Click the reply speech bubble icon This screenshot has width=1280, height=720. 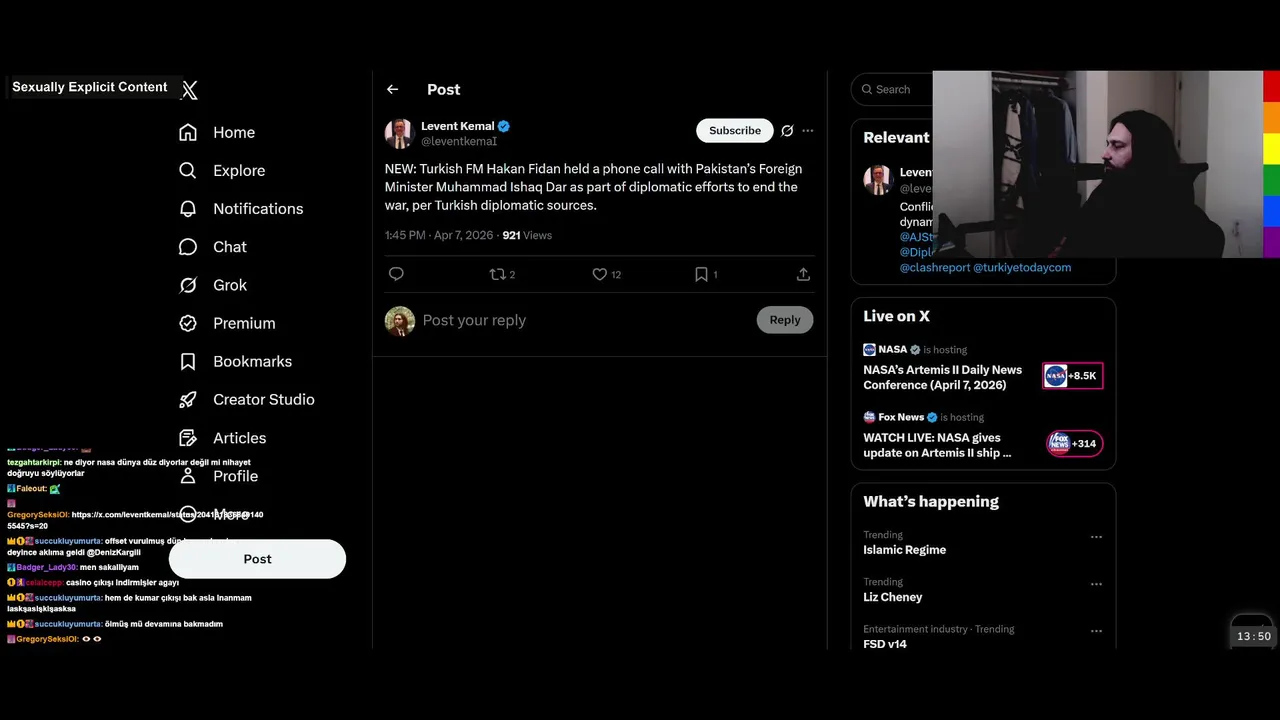point(396,274)
